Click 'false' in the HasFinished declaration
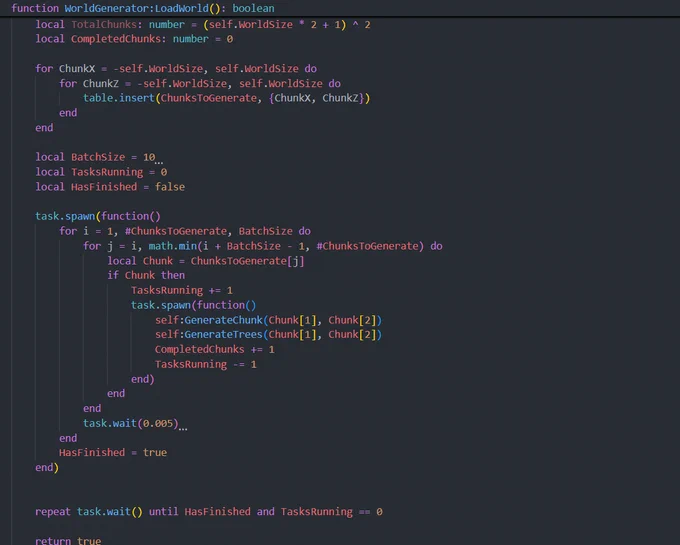The width and height of the screenshot is (680, 545). [170, 187]
